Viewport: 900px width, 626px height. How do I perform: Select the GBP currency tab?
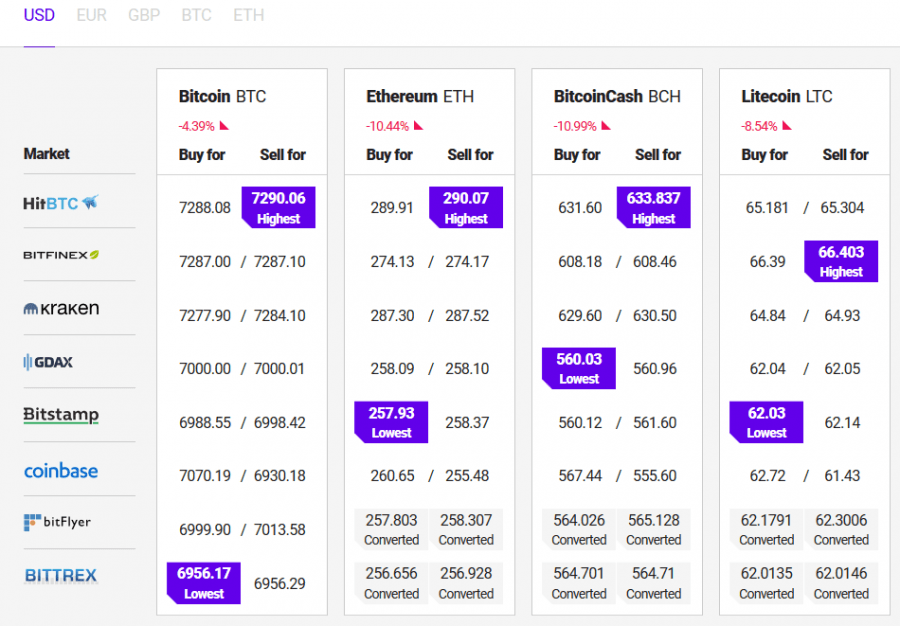143,15
